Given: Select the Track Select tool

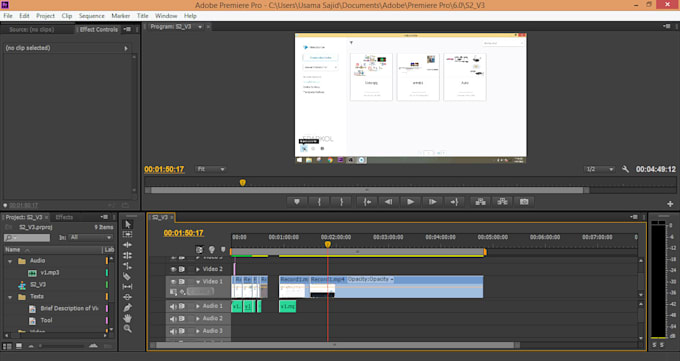Looking at the screenshot, I should coord(128,234).
